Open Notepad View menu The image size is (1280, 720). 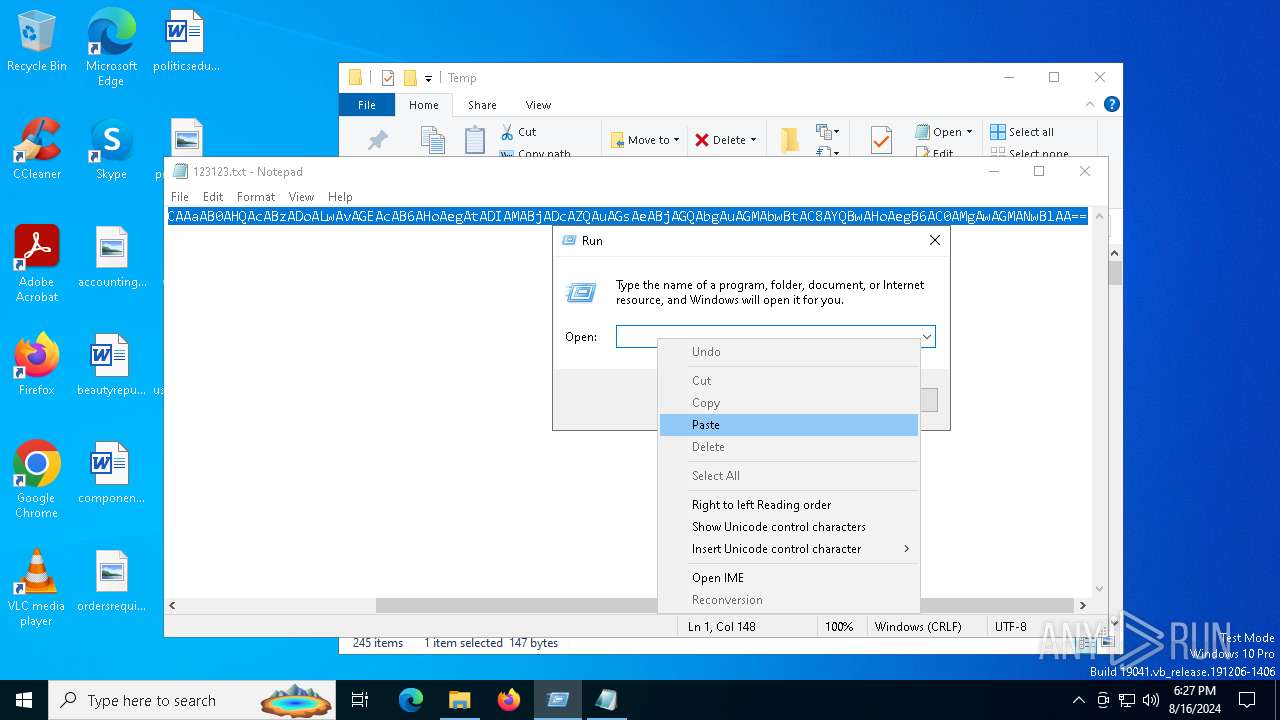coord(301,197)
